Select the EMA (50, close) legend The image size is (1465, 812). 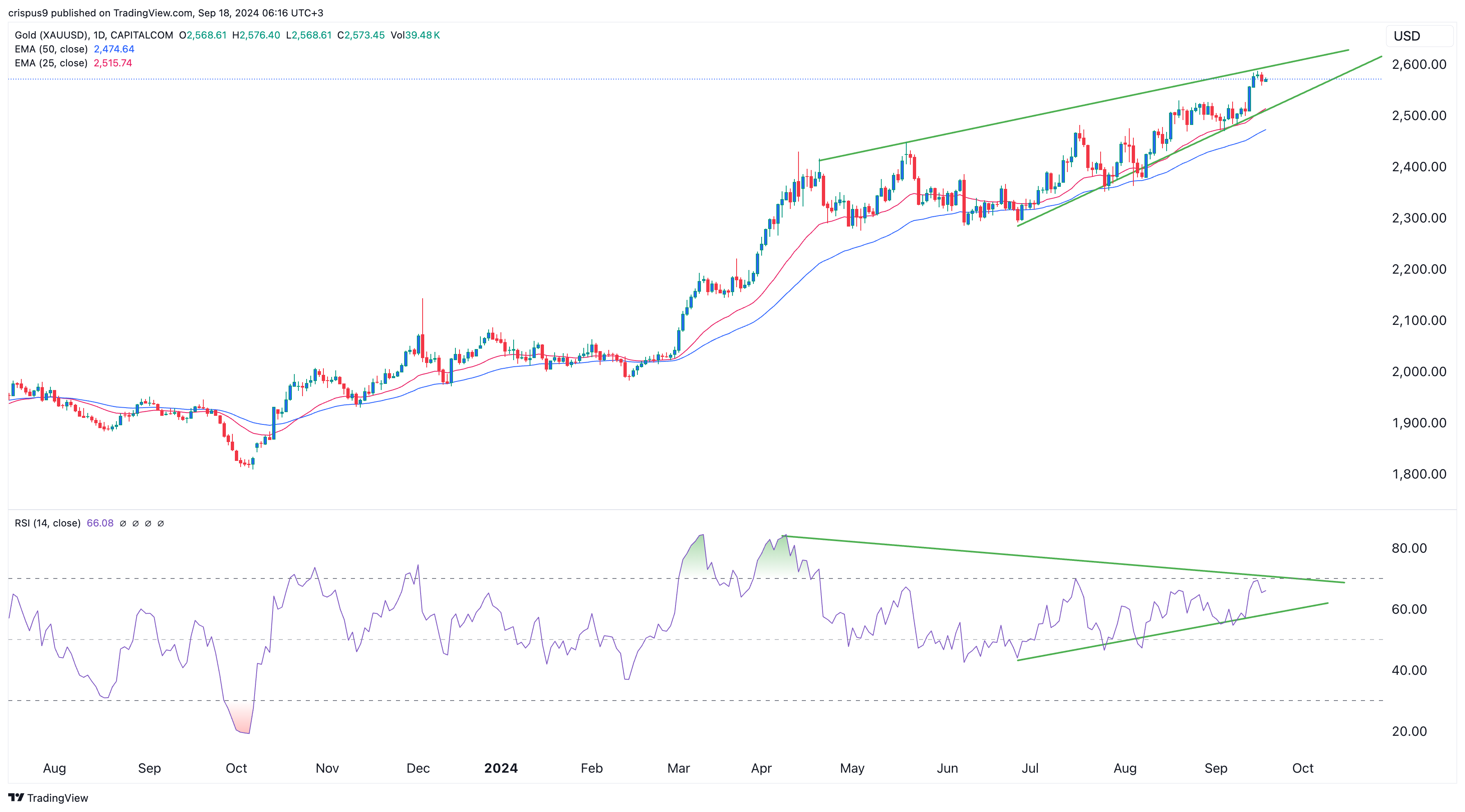tap(51, 49)
